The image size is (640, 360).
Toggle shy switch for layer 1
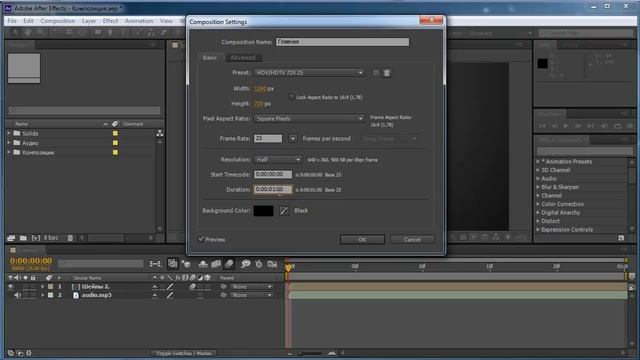click(155, 287)
